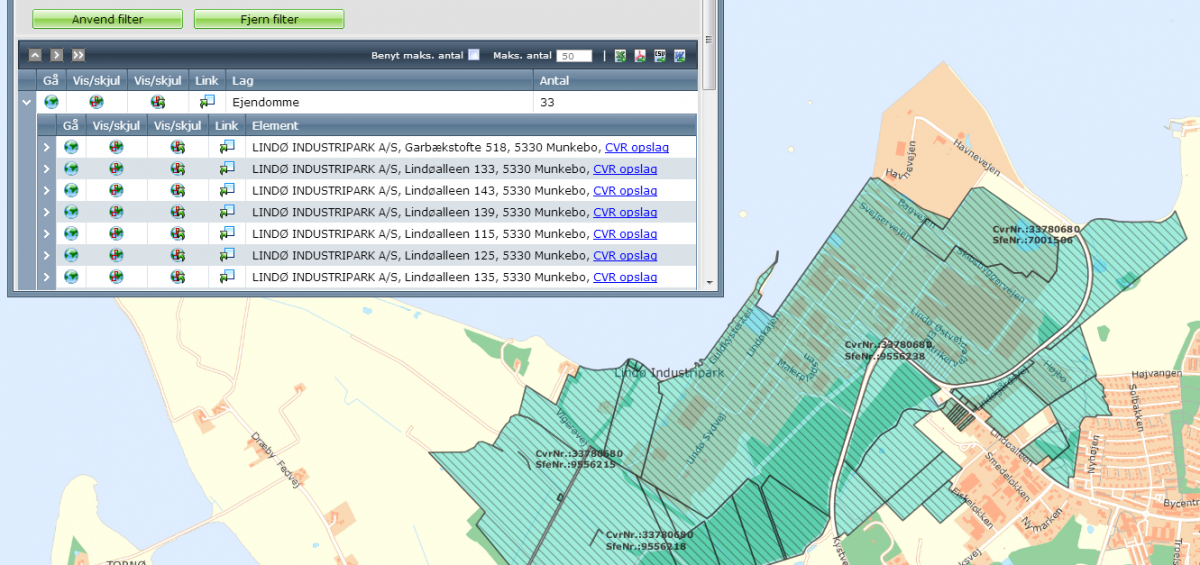The width and height of the screenshot is (1200, 565).
Task: Click the collapse-all up arrow button
Action: tap(35, 56)
